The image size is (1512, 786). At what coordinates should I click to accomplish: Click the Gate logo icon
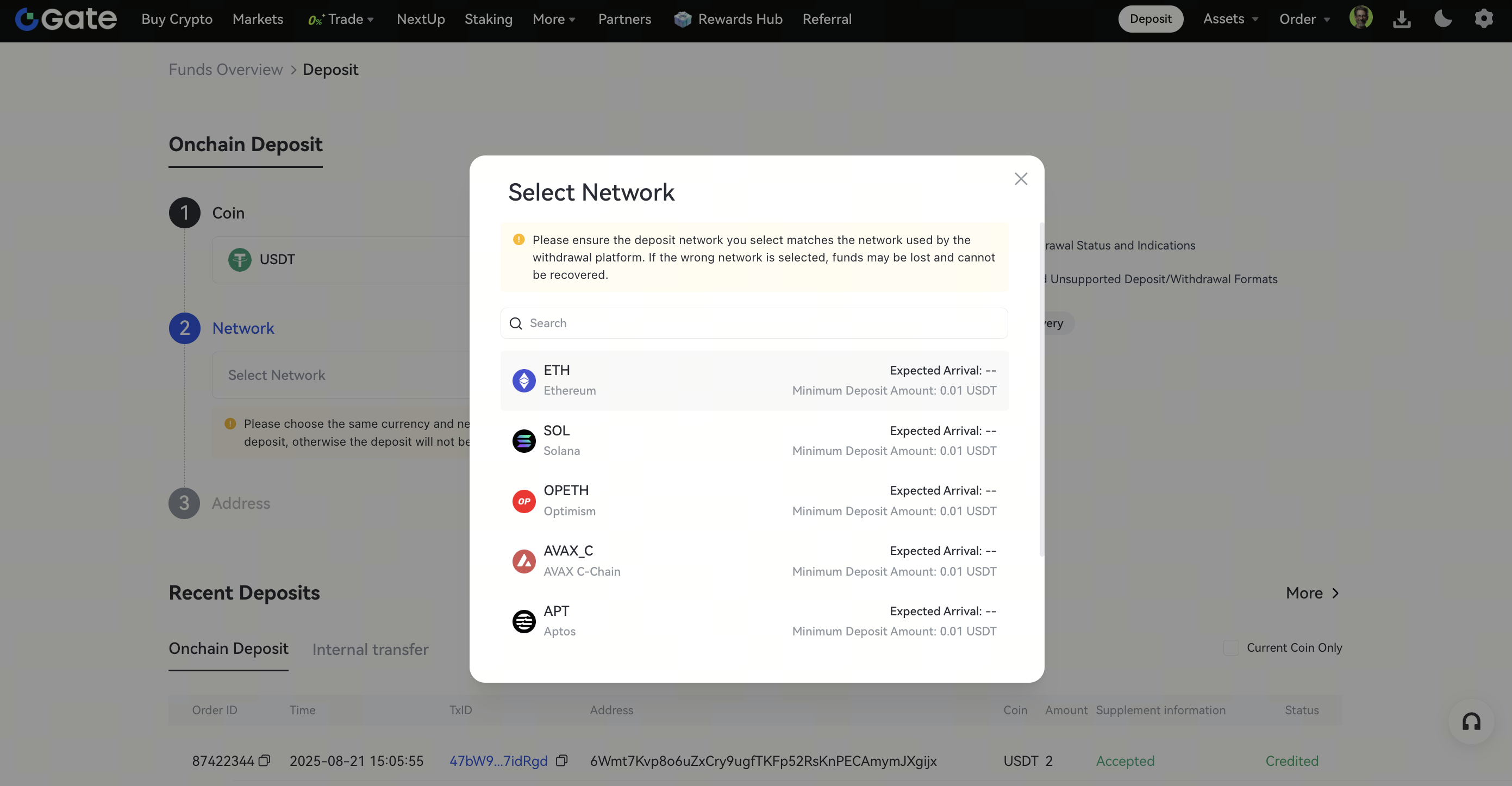[x=27, y=19]
